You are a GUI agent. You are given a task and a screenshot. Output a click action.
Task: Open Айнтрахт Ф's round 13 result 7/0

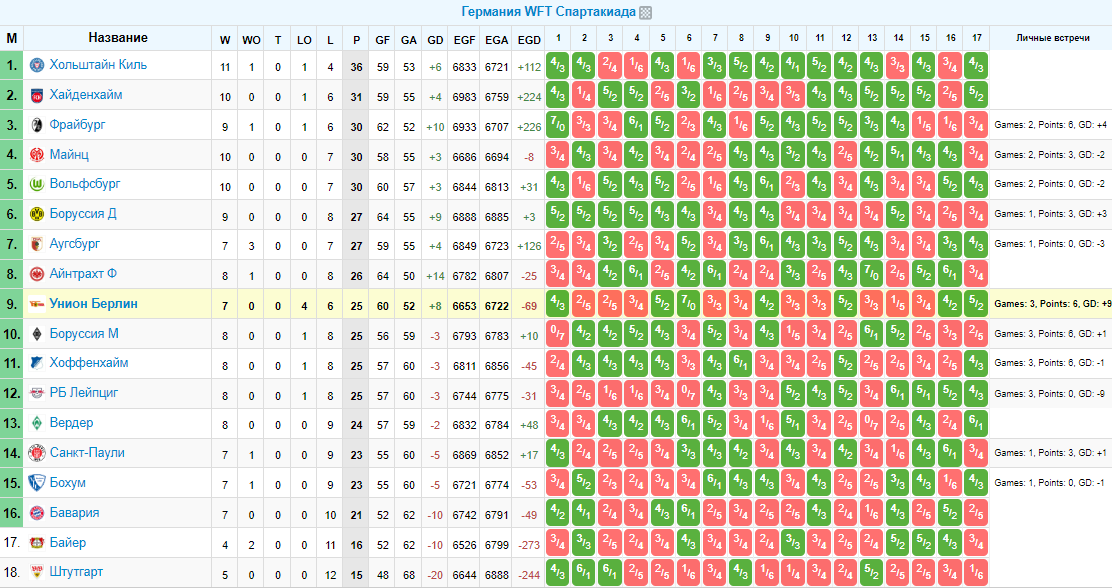click(x=872, y=274)
